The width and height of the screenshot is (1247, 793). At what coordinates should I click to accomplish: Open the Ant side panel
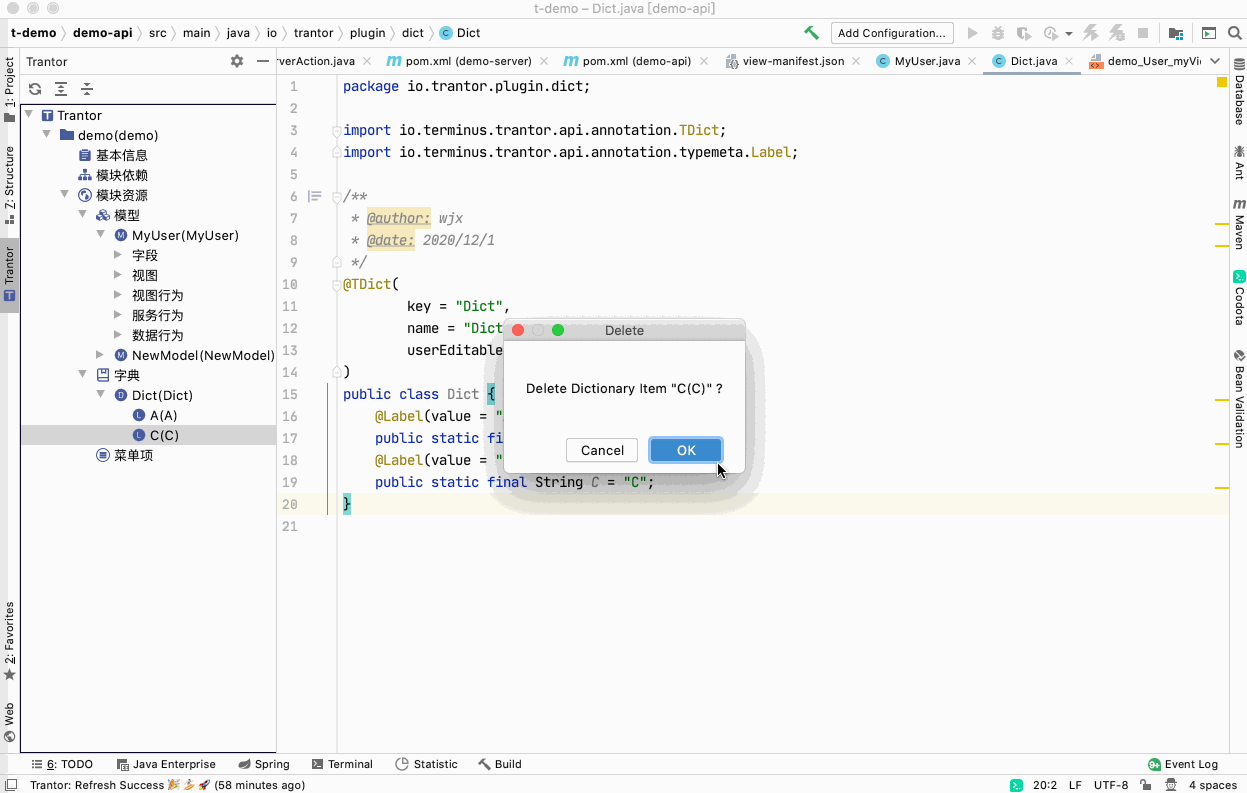click(x=1239, y=162)
